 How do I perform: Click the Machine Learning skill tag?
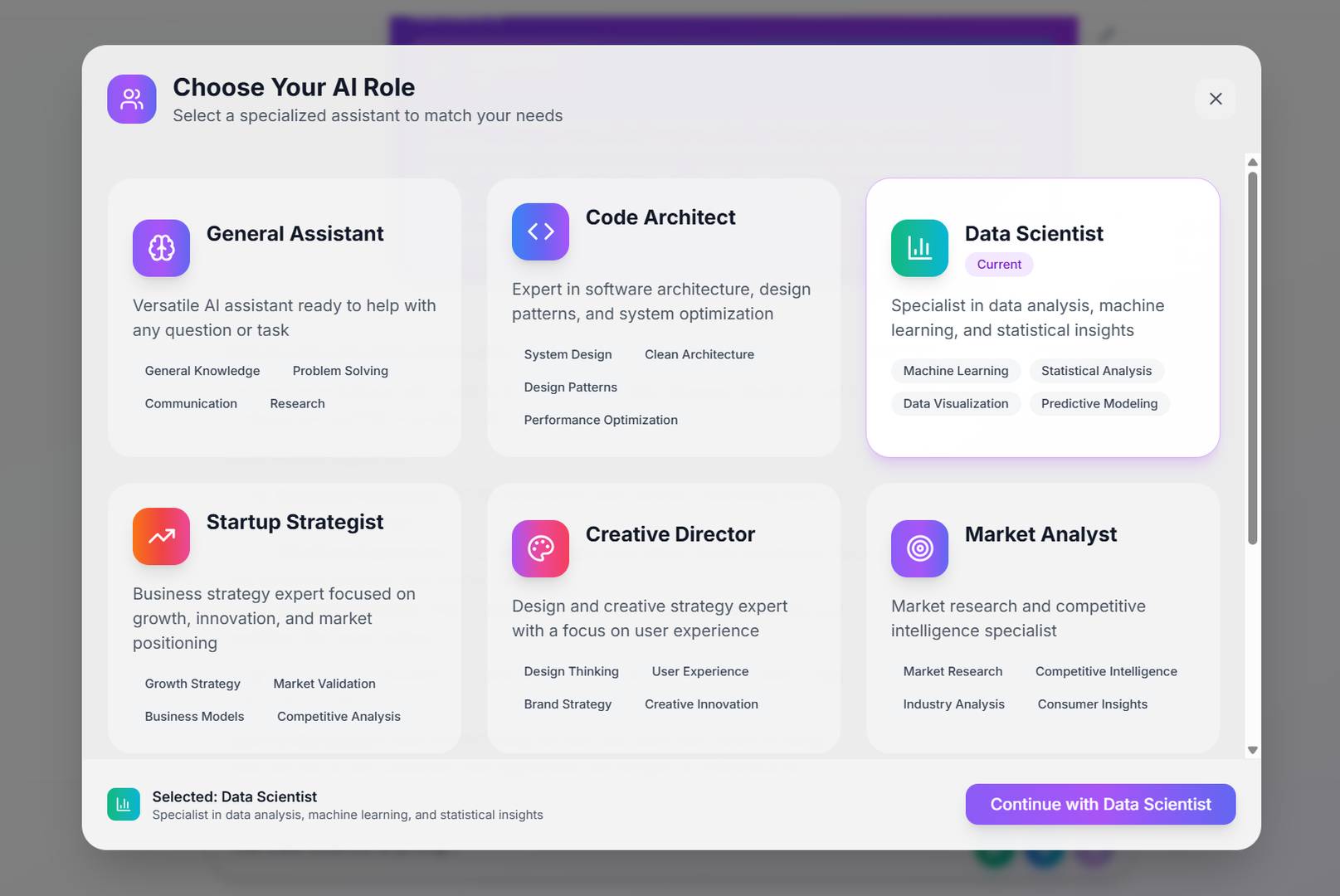pos(956,371)
